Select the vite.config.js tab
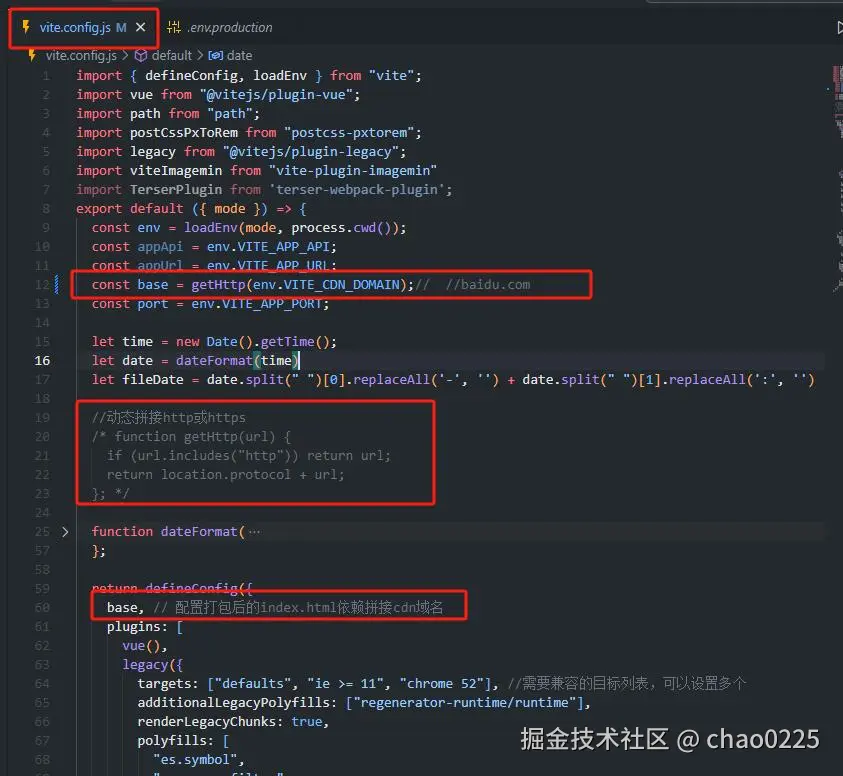 (x=75, y=29)
